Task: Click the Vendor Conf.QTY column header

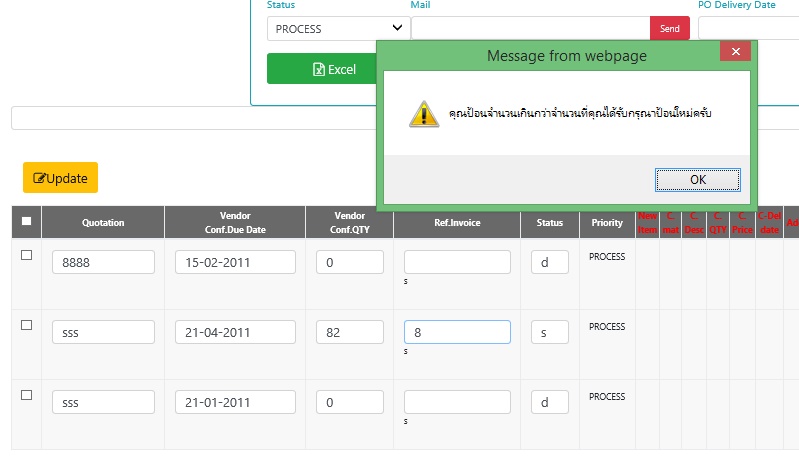Action: (x=350, y=222)
